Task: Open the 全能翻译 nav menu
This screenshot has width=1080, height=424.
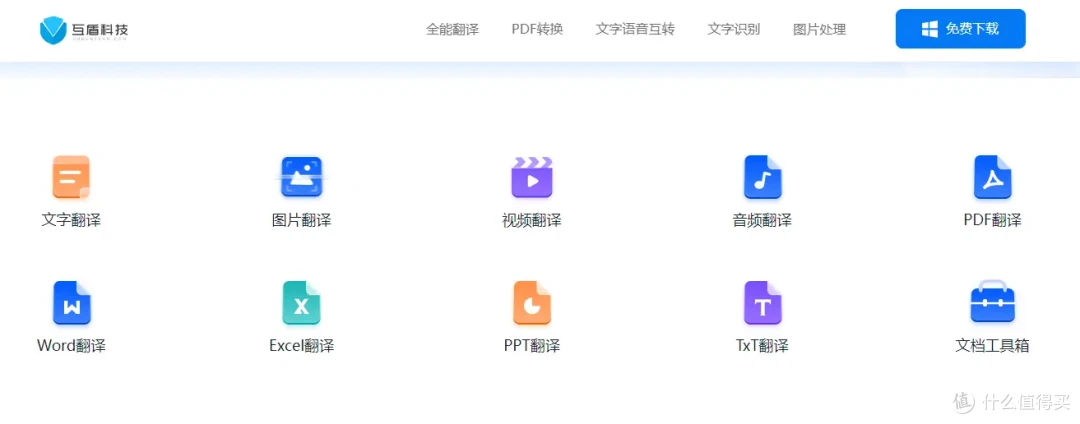Action: pos(453,30)
